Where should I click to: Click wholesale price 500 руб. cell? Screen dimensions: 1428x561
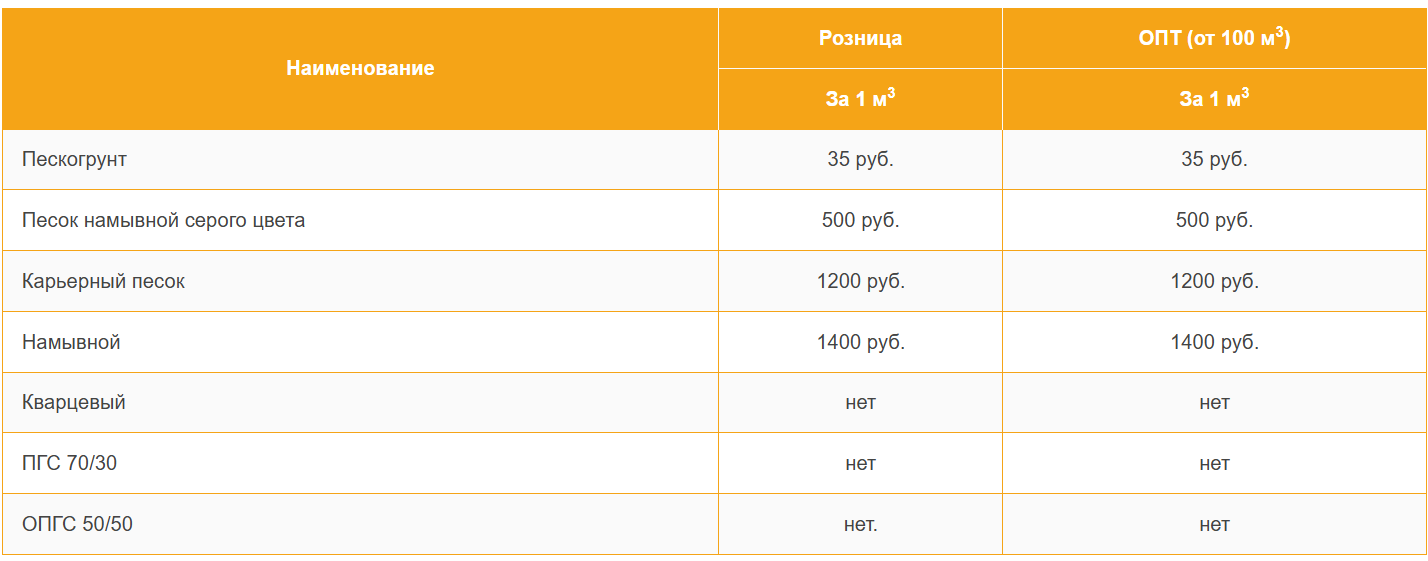(x=1214, y=220)
